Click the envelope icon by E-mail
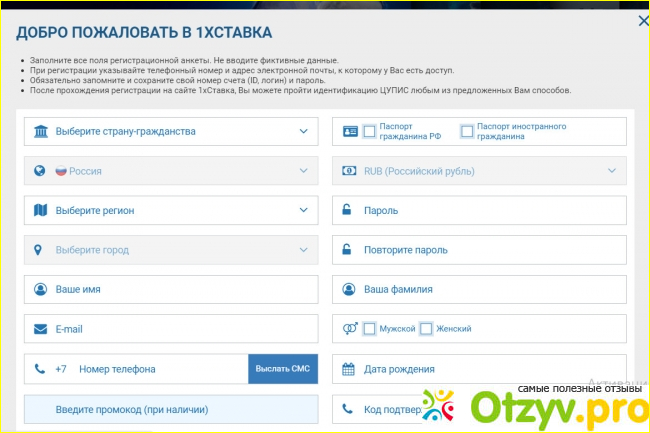The image size is (650, 433). (40, 329)
